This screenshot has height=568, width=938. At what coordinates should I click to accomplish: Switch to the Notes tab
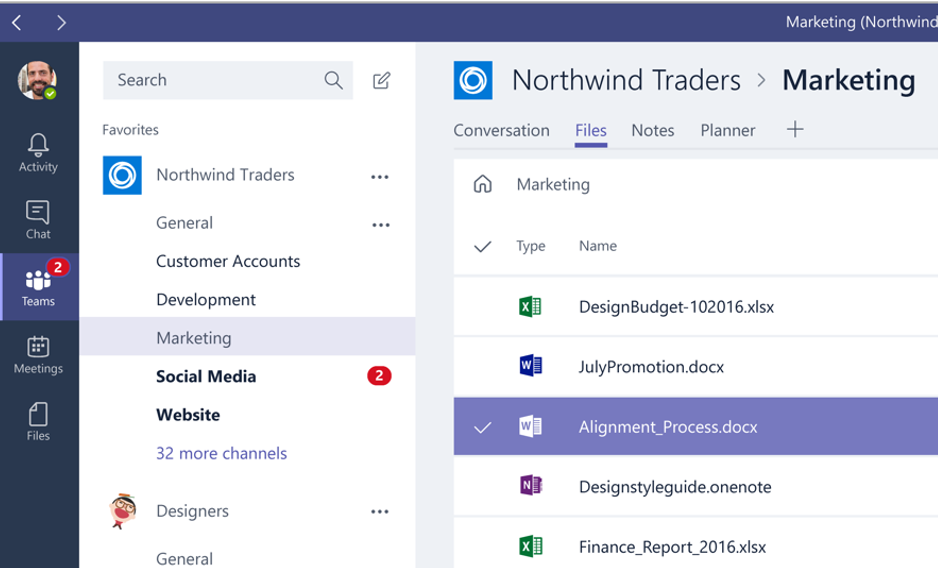(x=653, y=130)
